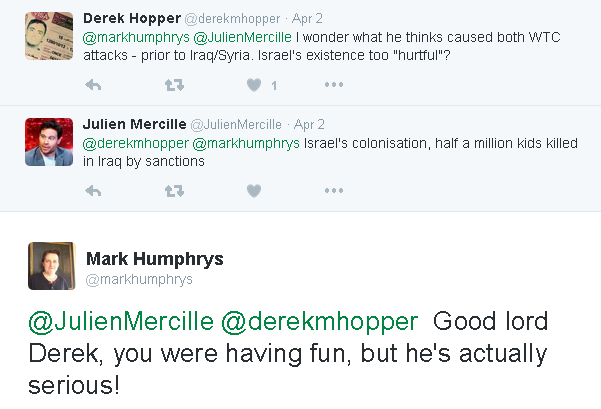Click @derekmhopper mention in Mark Humphrys' tweet
This screenshot has height=409, width=601.
coord(319,322)
